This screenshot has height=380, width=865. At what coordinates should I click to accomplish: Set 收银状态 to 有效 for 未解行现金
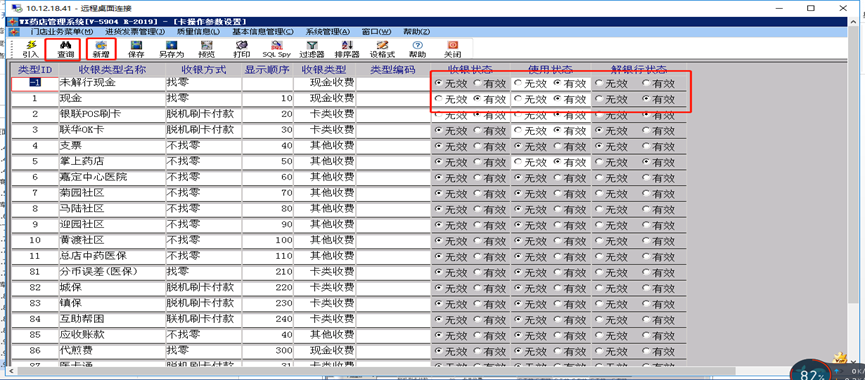coord(478,84)
